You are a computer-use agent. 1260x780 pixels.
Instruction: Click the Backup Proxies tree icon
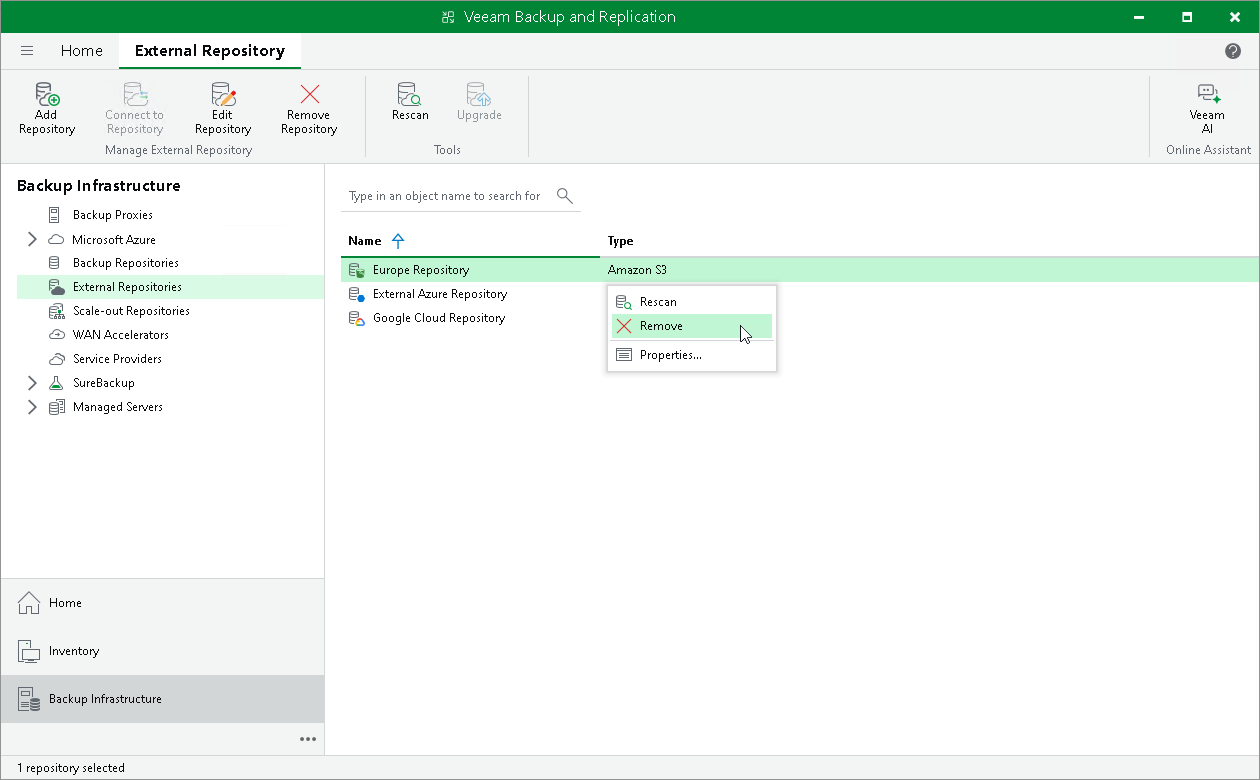[54, 215]
